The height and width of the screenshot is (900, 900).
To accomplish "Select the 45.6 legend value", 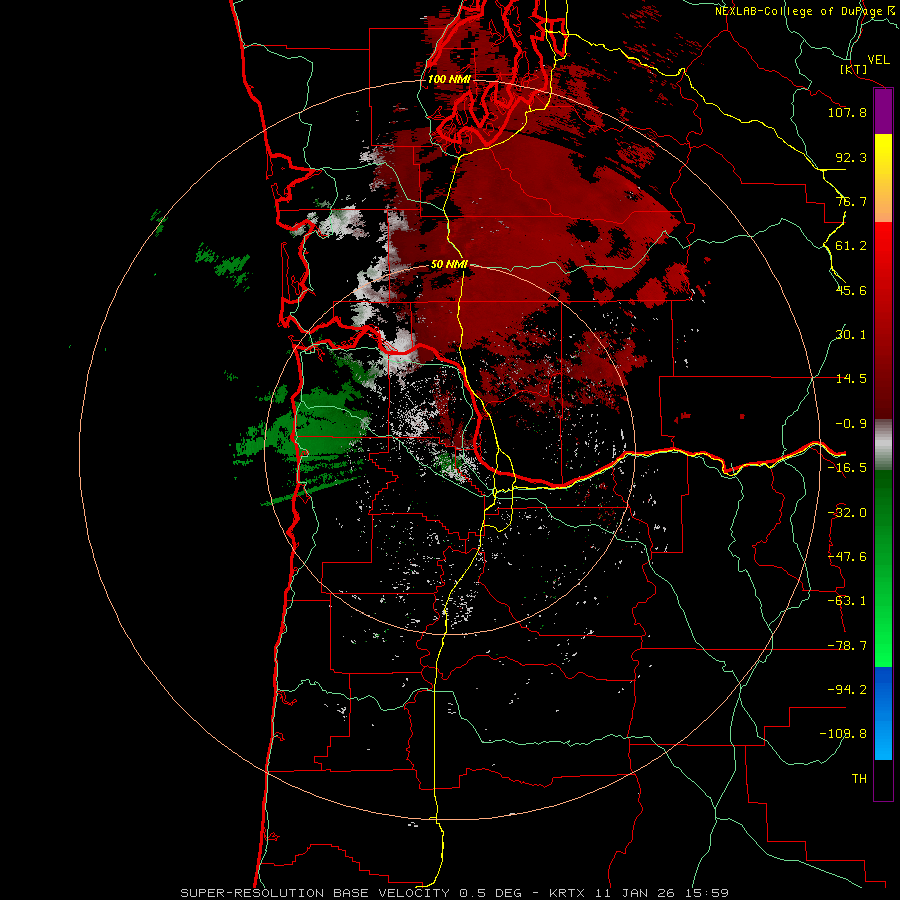I will 851,290.
